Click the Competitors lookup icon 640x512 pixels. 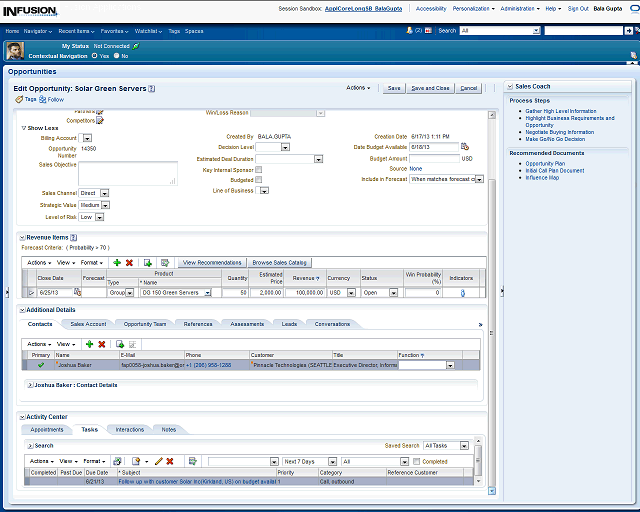[100, 121]
